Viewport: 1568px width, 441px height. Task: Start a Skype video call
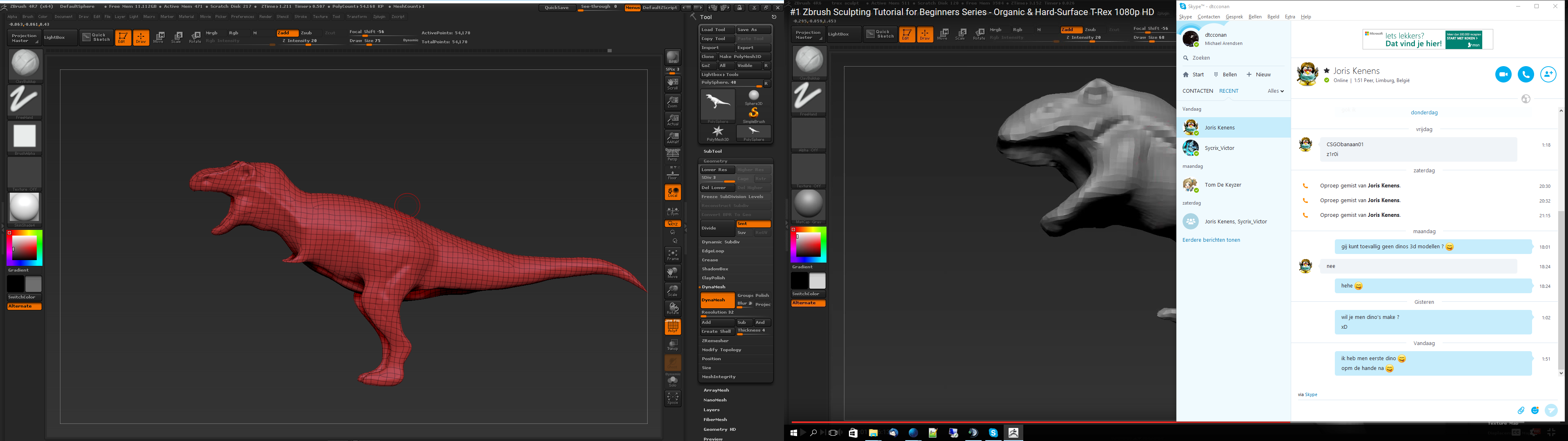1503,74
